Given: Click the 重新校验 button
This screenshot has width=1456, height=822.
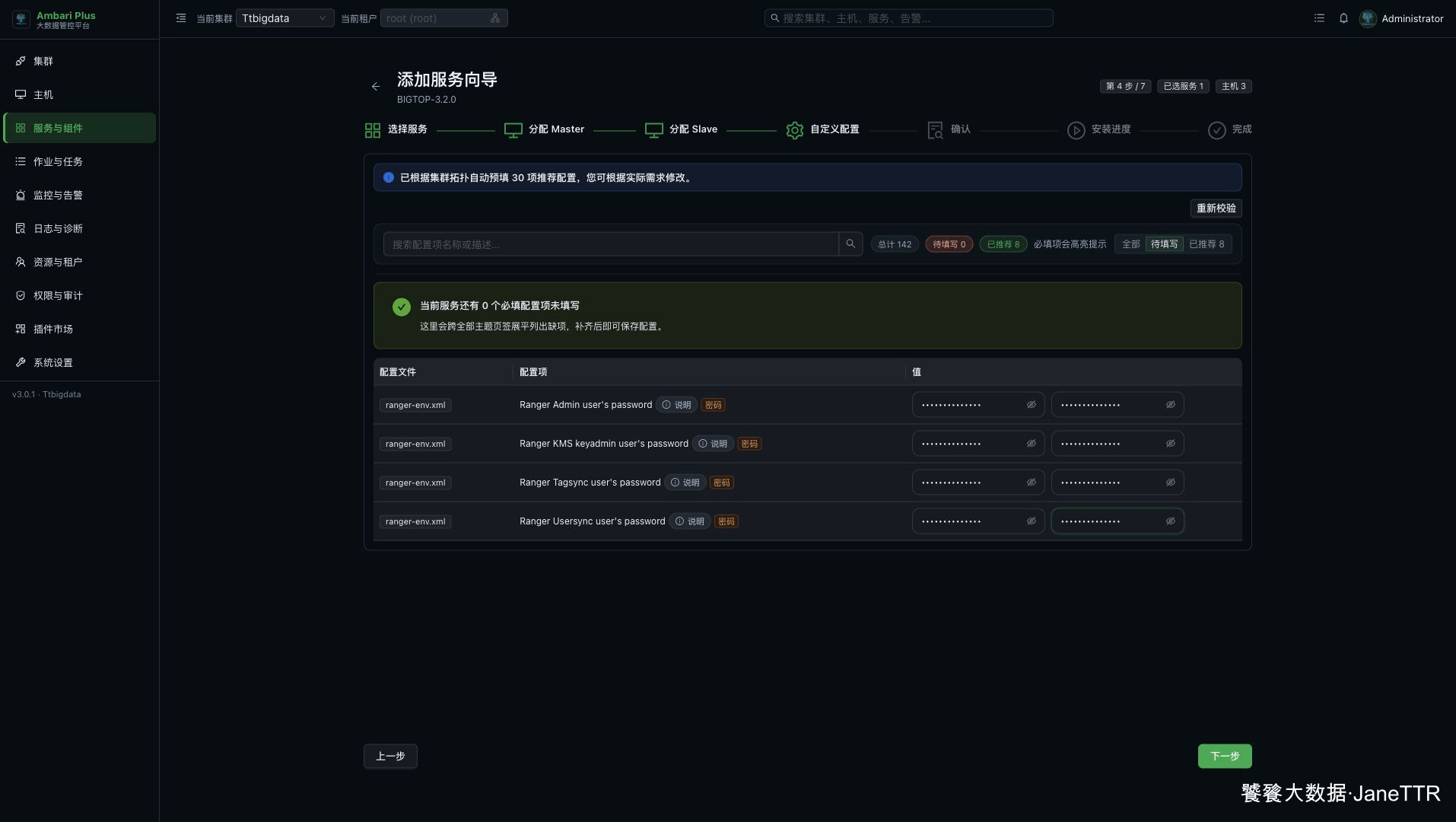Looking at the screenshot, I should tap(1216, 209).
